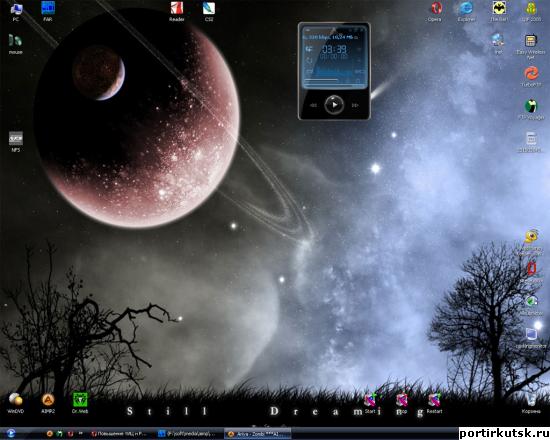550x440 pixels.
Task: Launch the FTP Voyager icon
Action: tap(531, 109)
